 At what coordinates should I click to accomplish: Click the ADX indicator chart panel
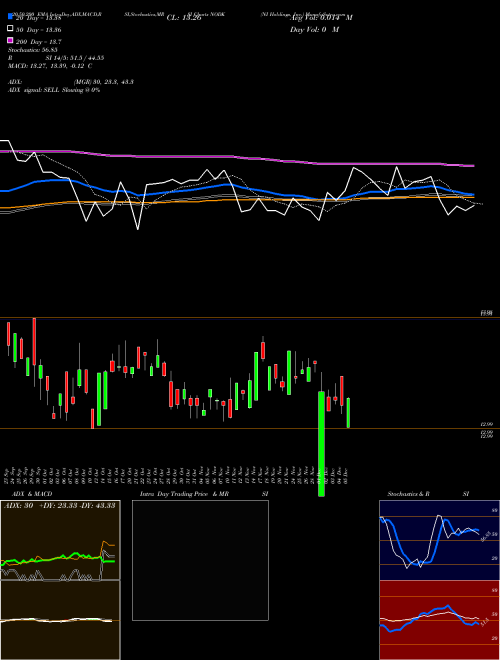[60, 540]
